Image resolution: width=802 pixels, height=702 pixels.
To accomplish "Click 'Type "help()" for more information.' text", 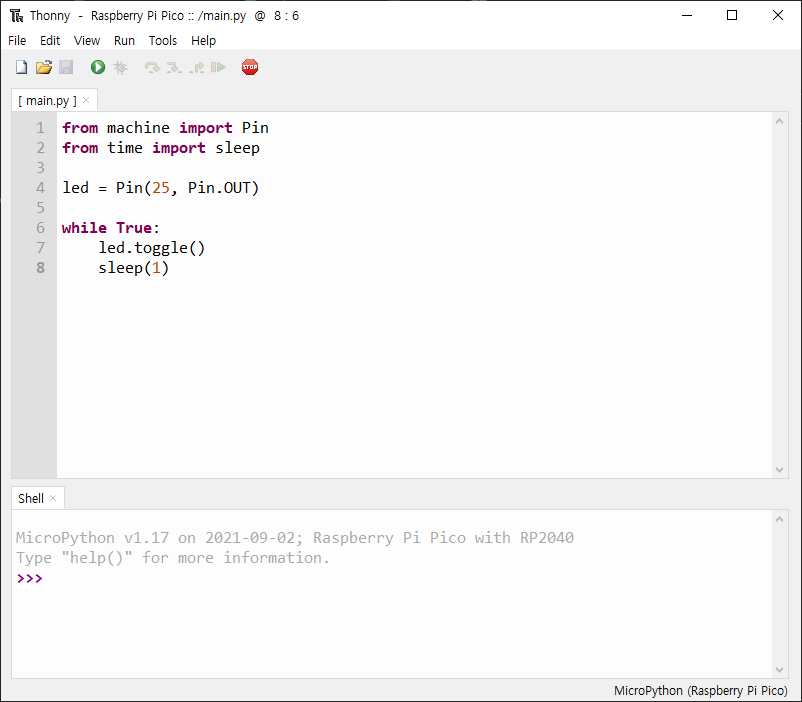I will [173, 558].
